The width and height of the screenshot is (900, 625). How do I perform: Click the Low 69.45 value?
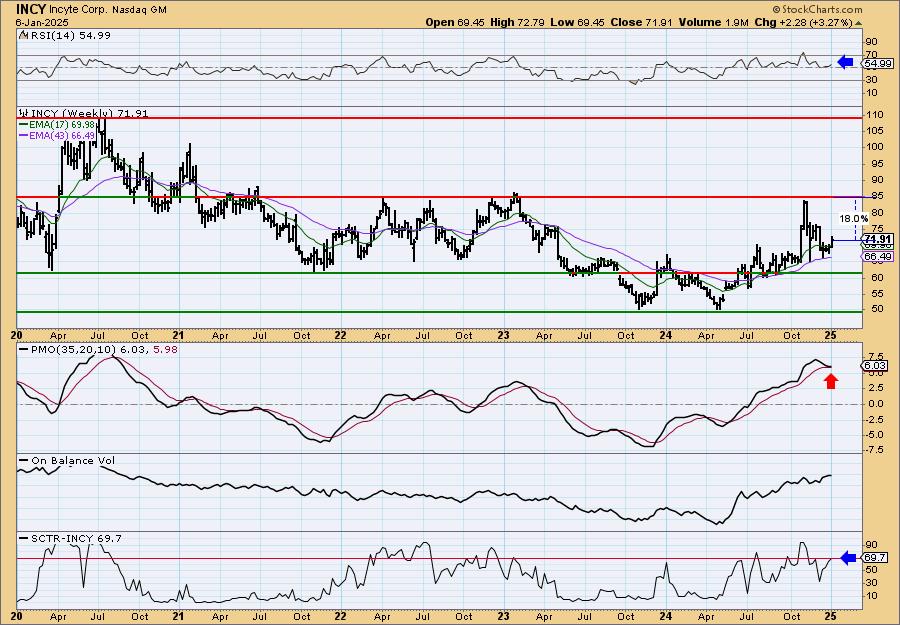tap(575, 22)
